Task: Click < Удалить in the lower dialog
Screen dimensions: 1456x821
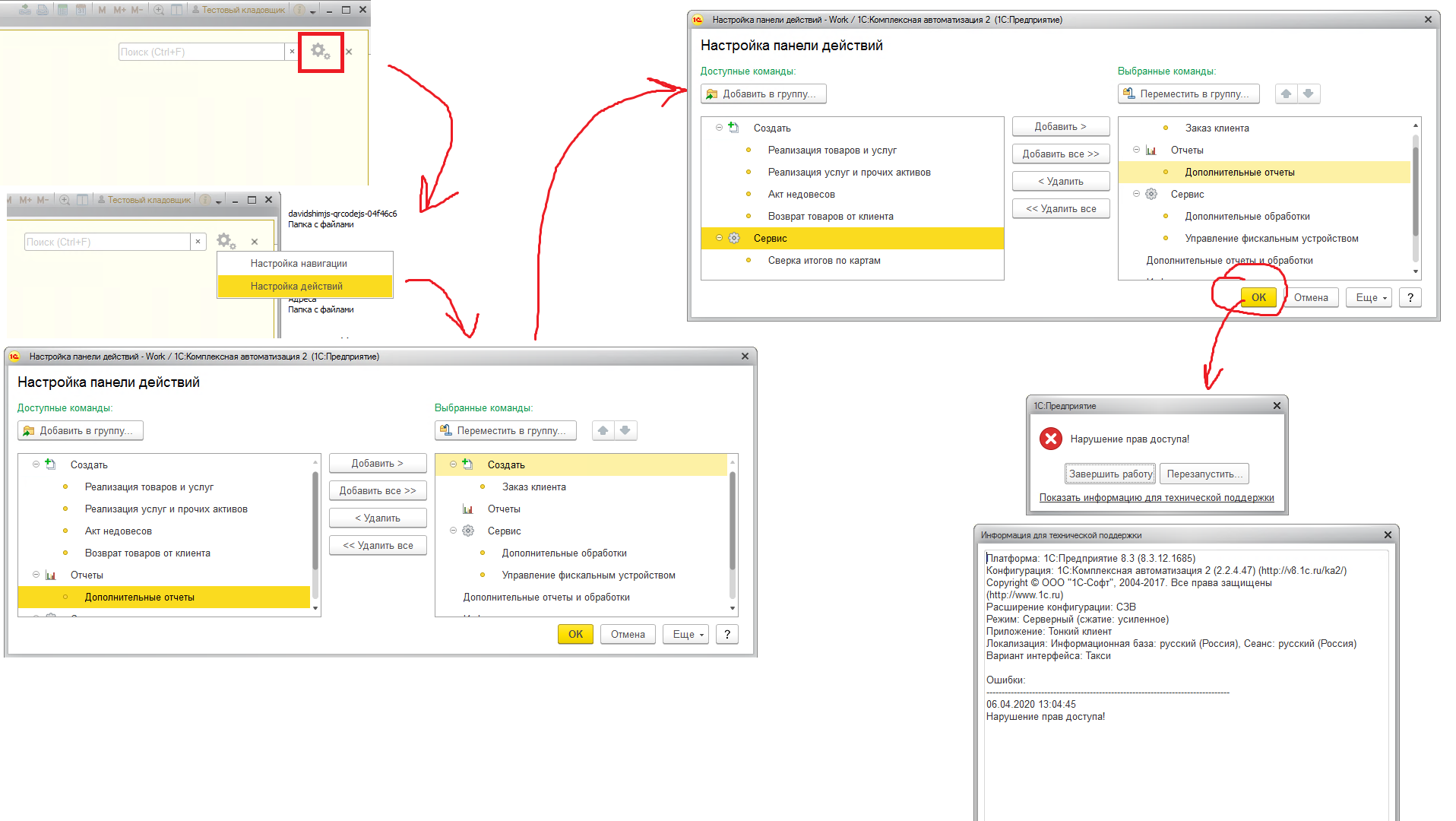Action: pyautogui.click(x=378, y=518)
